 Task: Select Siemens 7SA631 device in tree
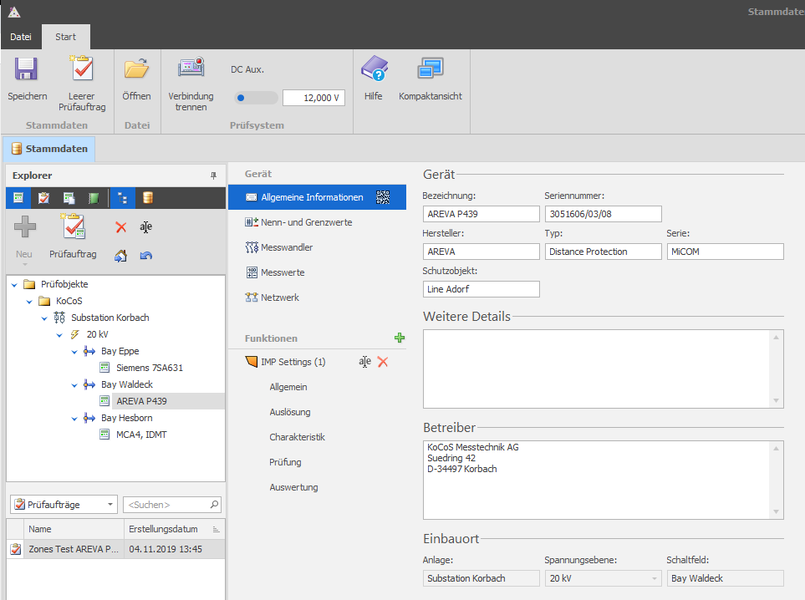pos(149,367)
